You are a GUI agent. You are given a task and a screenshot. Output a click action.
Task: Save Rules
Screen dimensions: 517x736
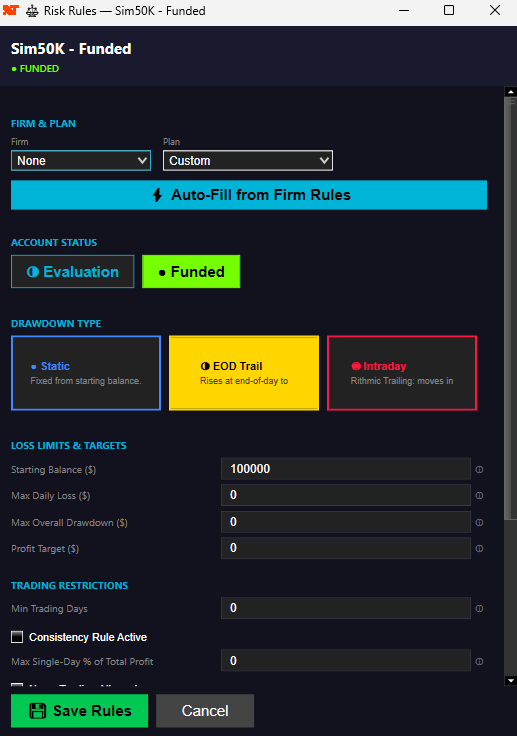click(x=79, y=711)
